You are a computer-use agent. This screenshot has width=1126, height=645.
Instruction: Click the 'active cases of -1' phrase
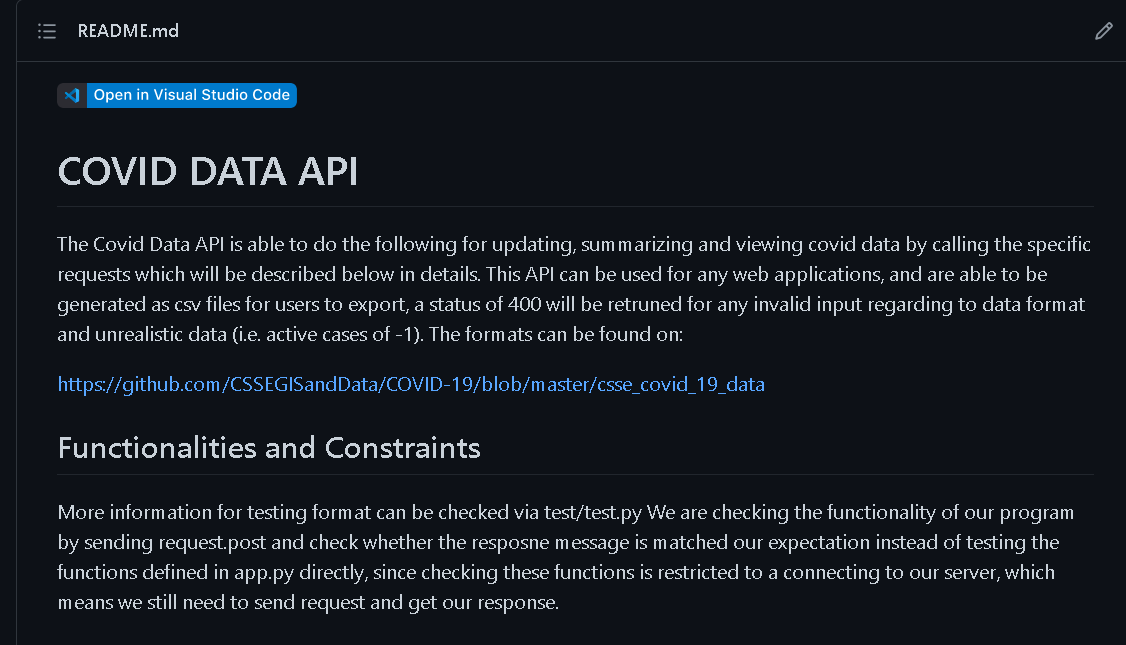click(340, 335)
